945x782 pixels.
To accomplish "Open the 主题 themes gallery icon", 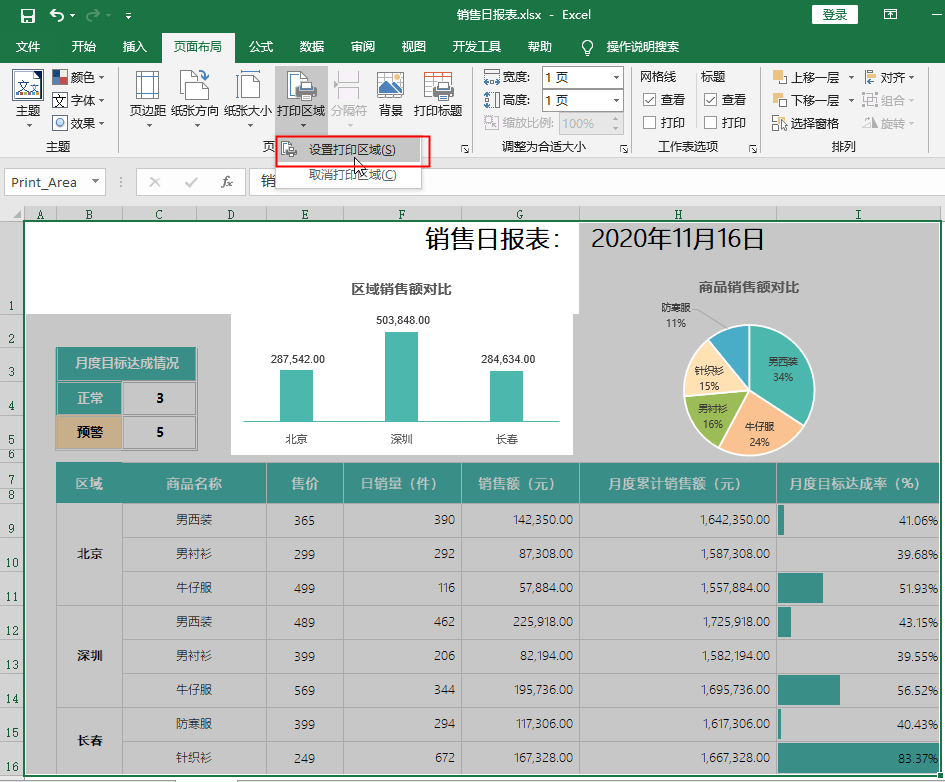I will pyautogui.click(x=28, y=86).
